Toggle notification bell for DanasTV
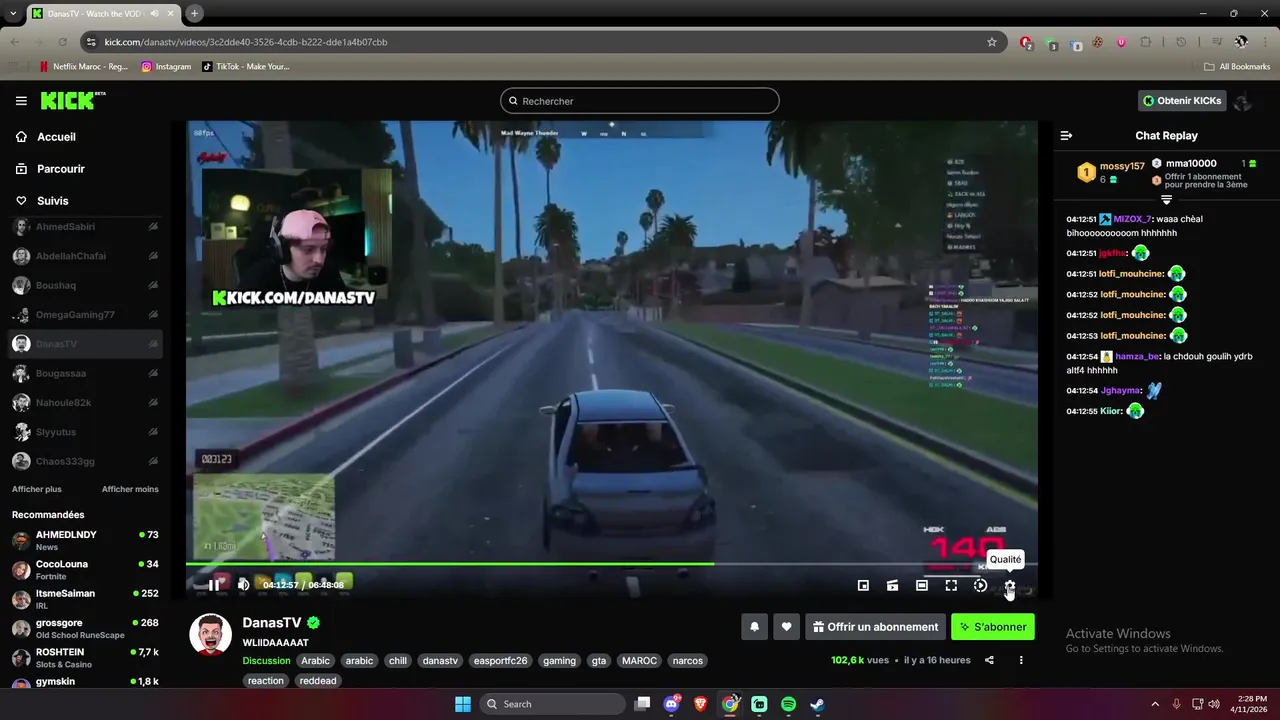 (755, 627)
